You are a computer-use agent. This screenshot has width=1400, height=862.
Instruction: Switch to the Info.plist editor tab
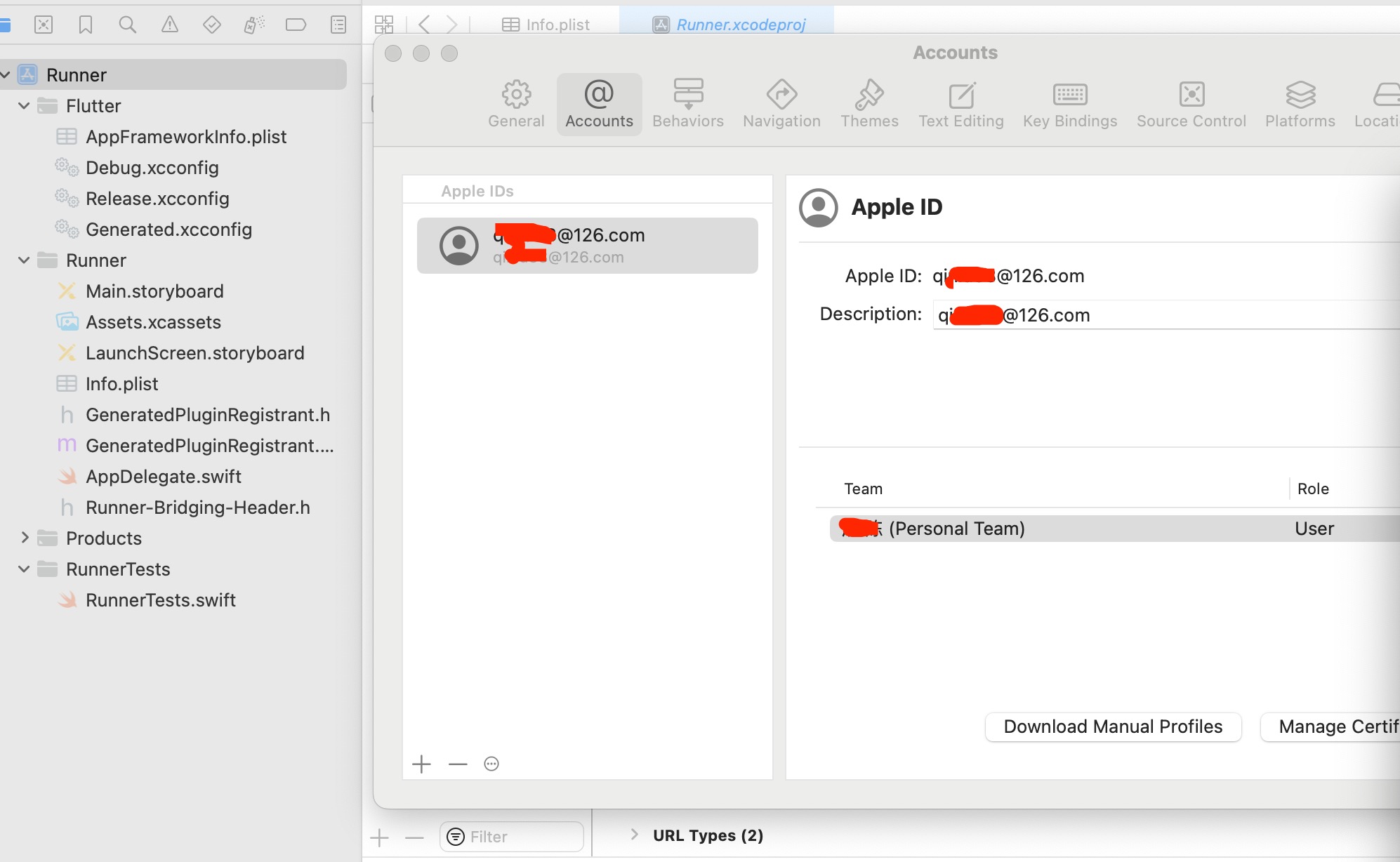click(546, 25)
